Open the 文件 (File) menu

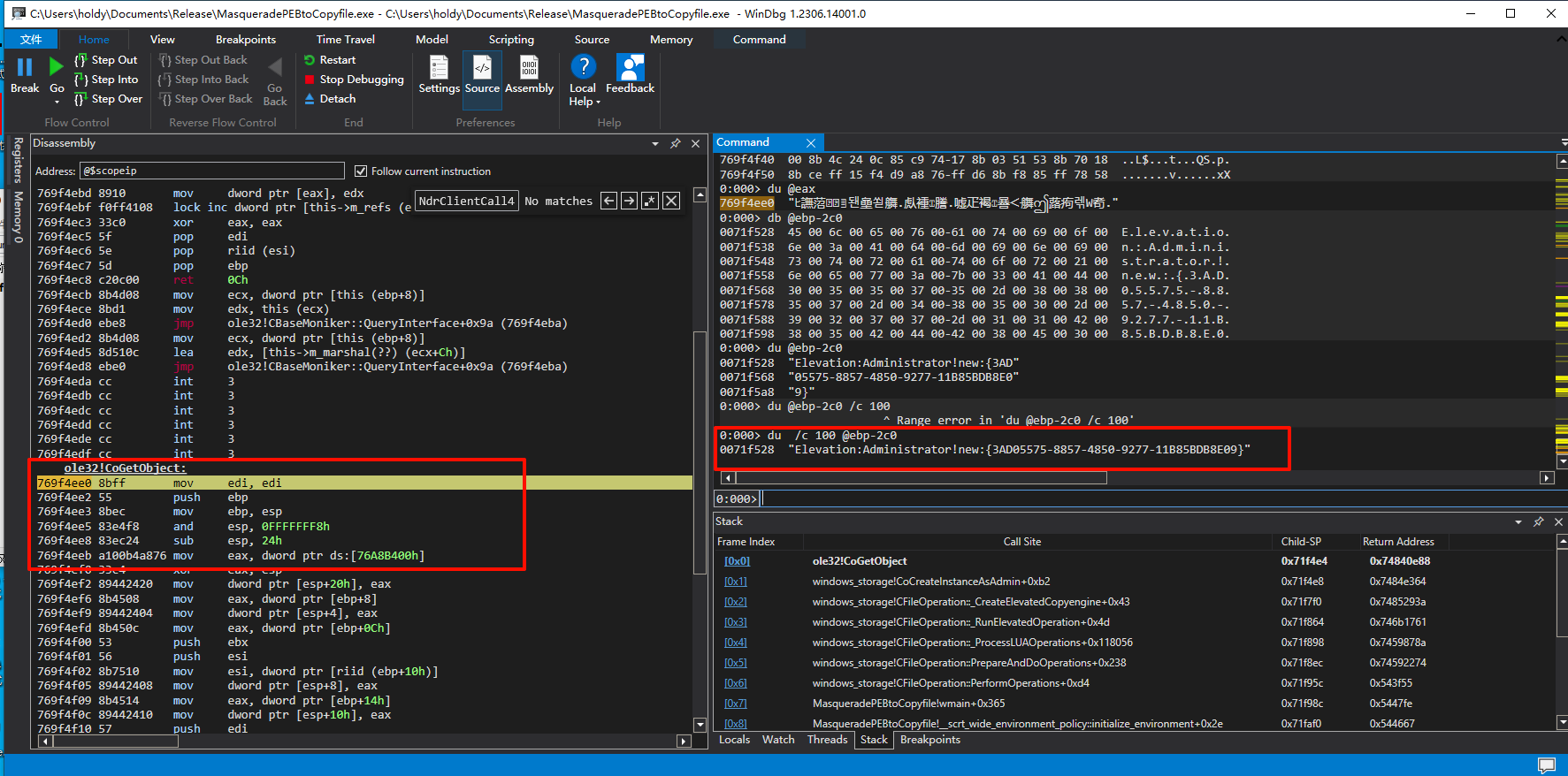(31, 40)
